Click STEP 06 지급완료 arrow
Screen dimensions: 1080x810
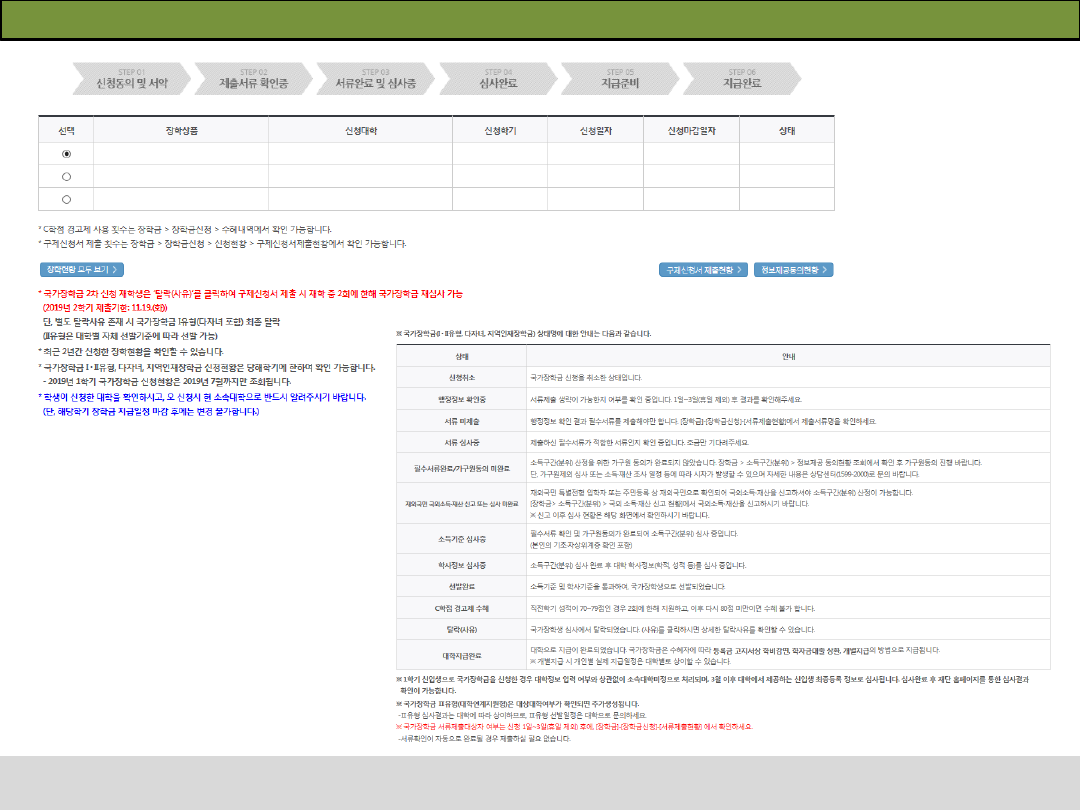pyautogui.click(x=742, y=79)
